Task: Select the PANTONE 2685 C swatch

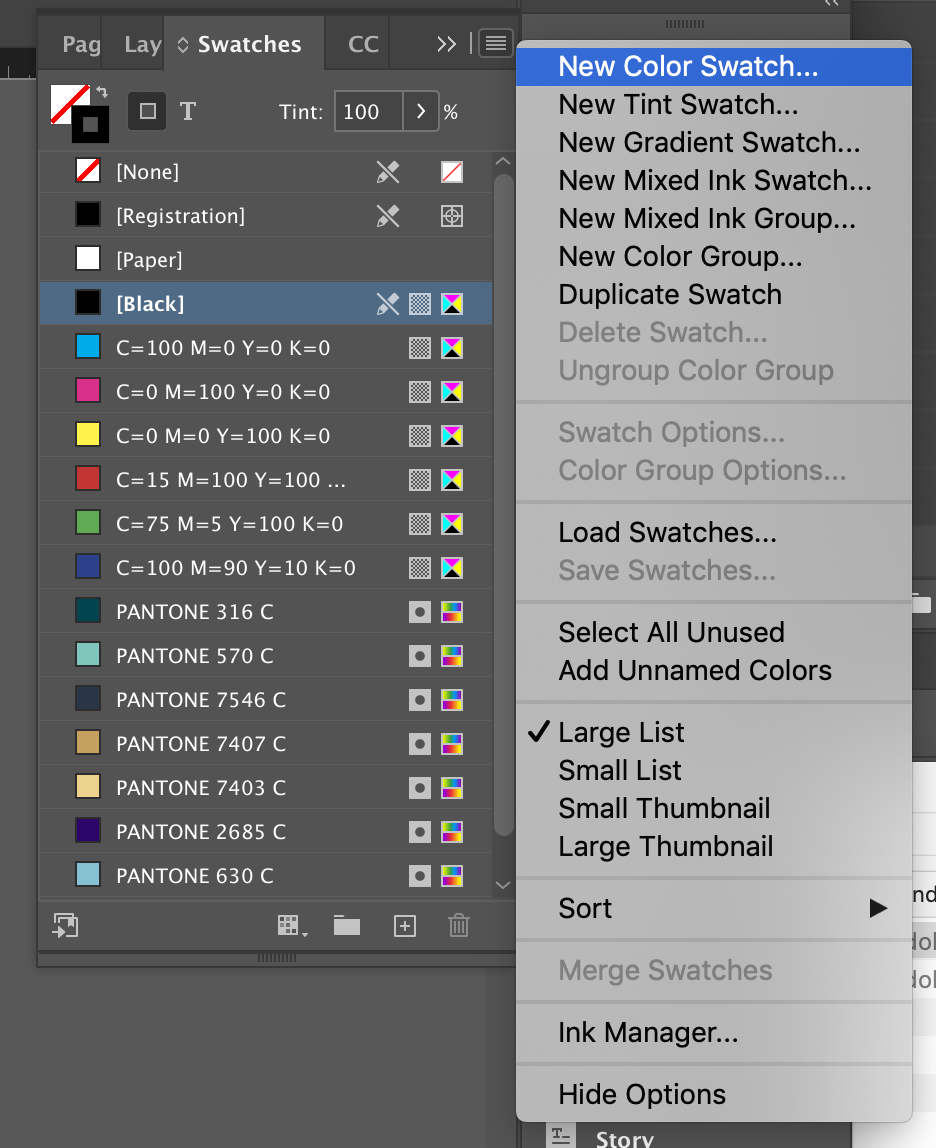Action: point(201,832)
